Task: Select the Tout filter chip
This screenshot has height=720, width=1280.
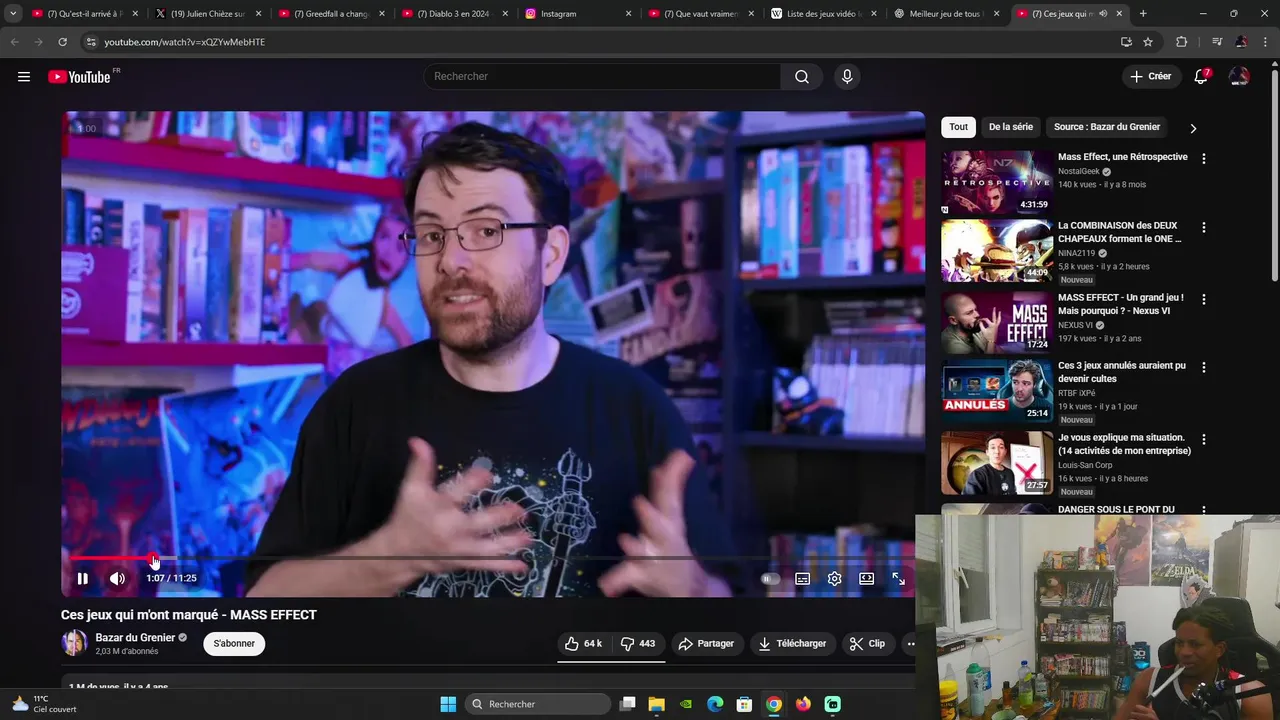Action: (958, 127)
